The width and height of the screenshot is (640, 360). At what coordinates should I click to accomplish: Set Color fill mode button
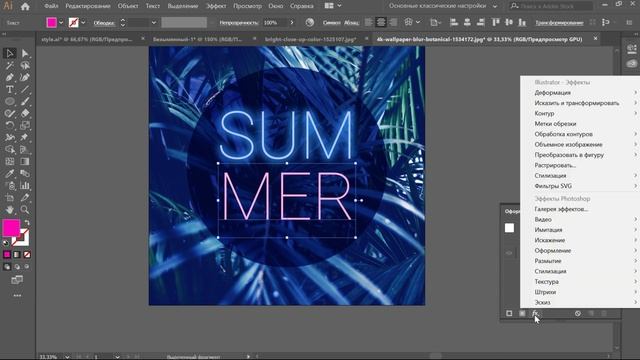click(x=7, y=254)
